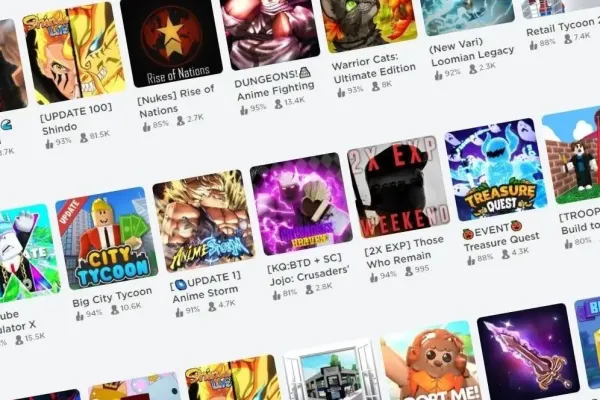The height and width of the screenshot is (400, 600).
Task: Click the thumbs-up icon under Big City Tycoon
Action: pyautogui.click(x=80, y=317)
